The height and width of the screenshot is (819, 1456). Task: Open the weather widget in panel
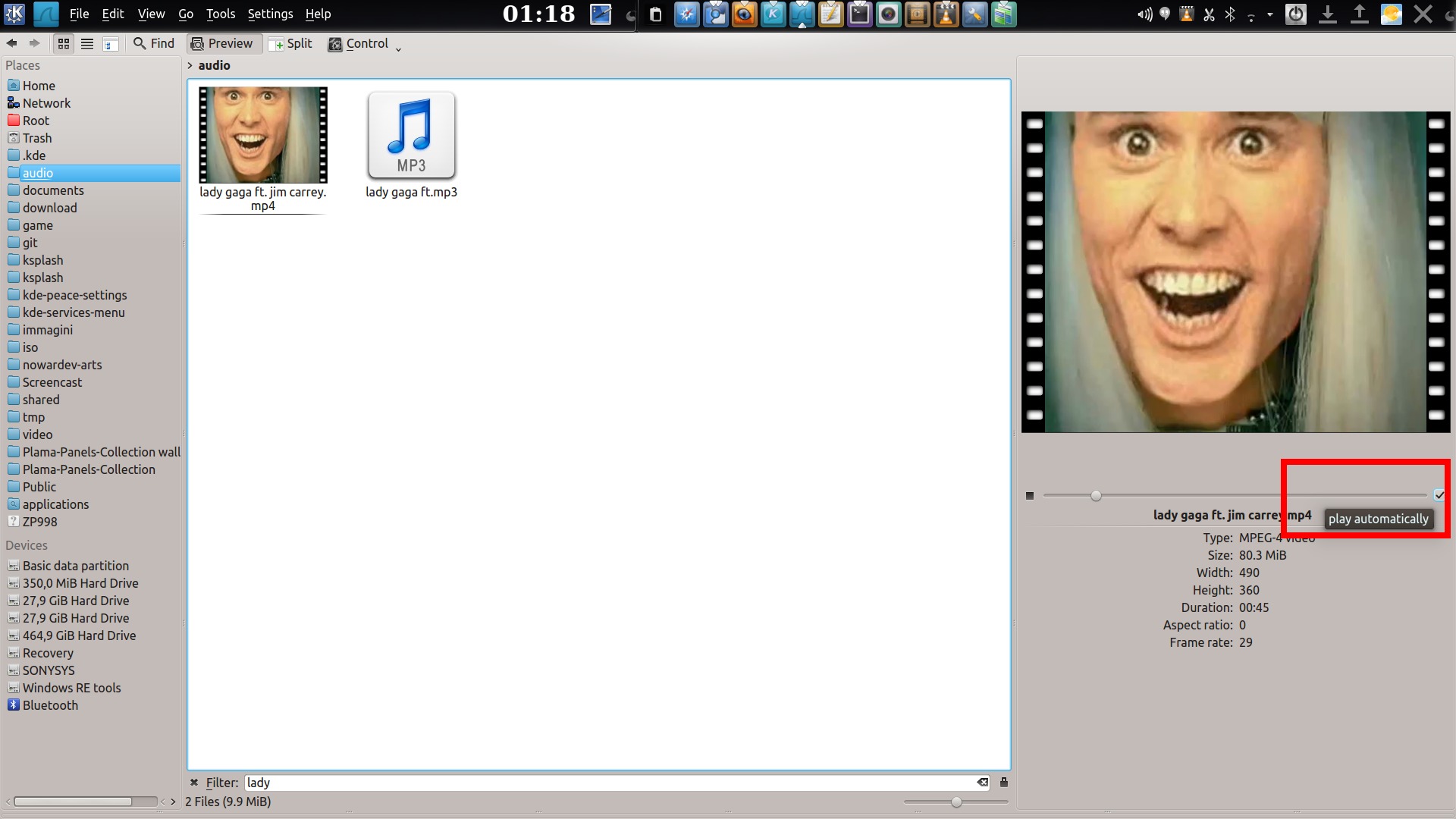(x=1392, y=14)
